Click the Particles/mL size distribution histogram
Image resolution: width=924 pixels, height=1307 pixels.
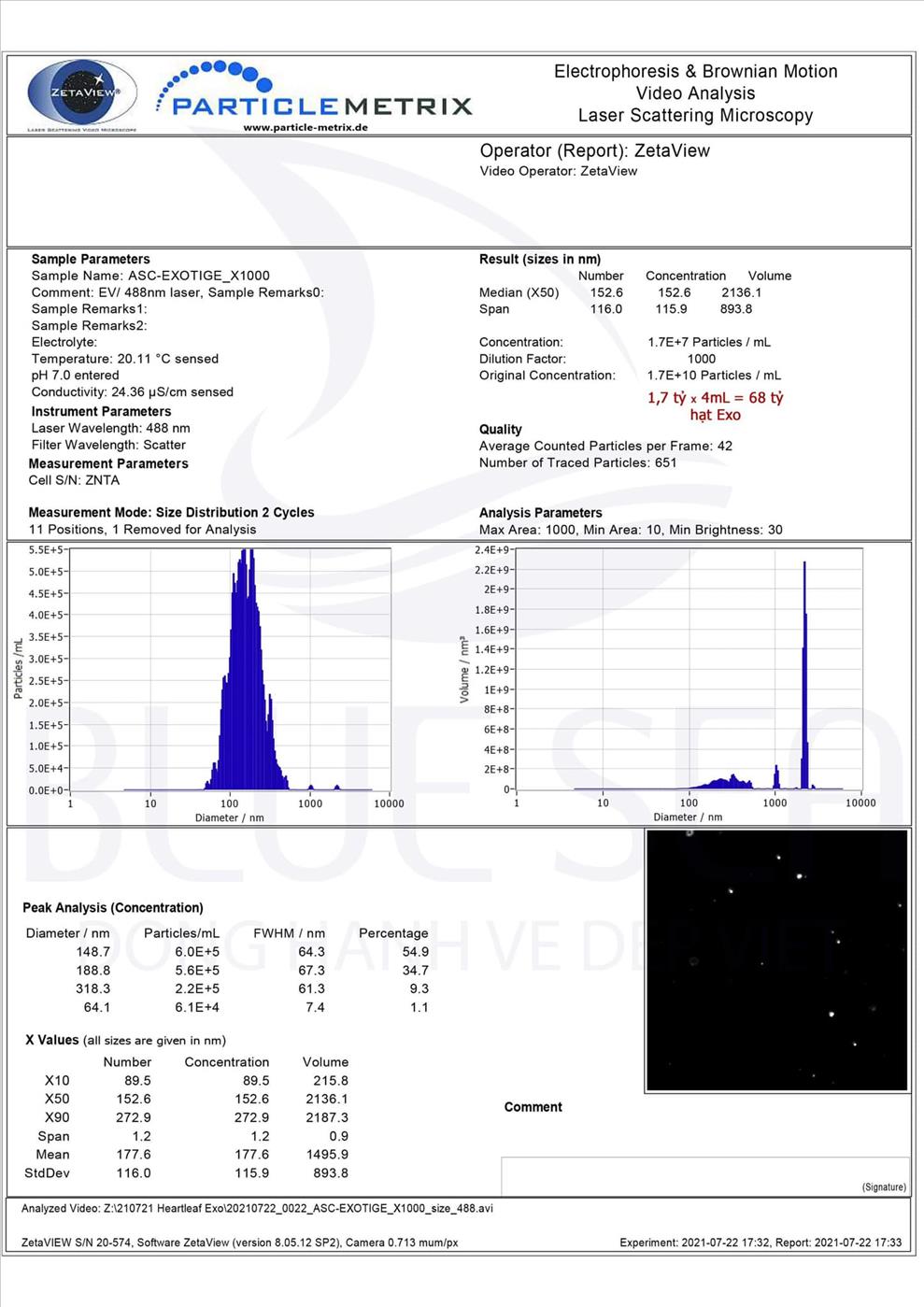(230, 670)
